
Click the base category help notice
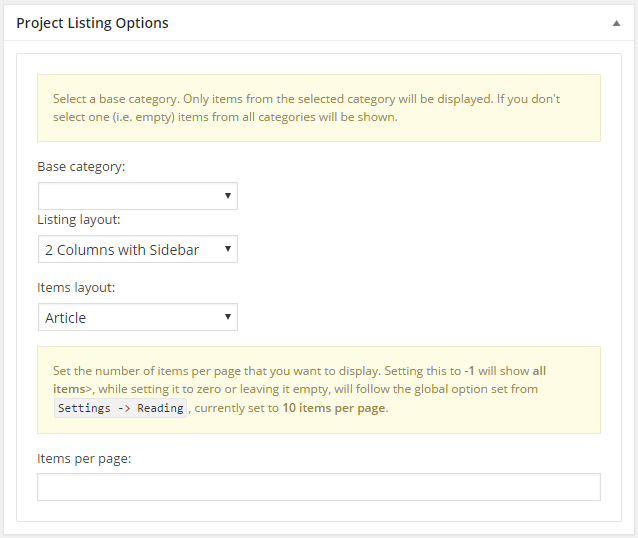[319, 108]
